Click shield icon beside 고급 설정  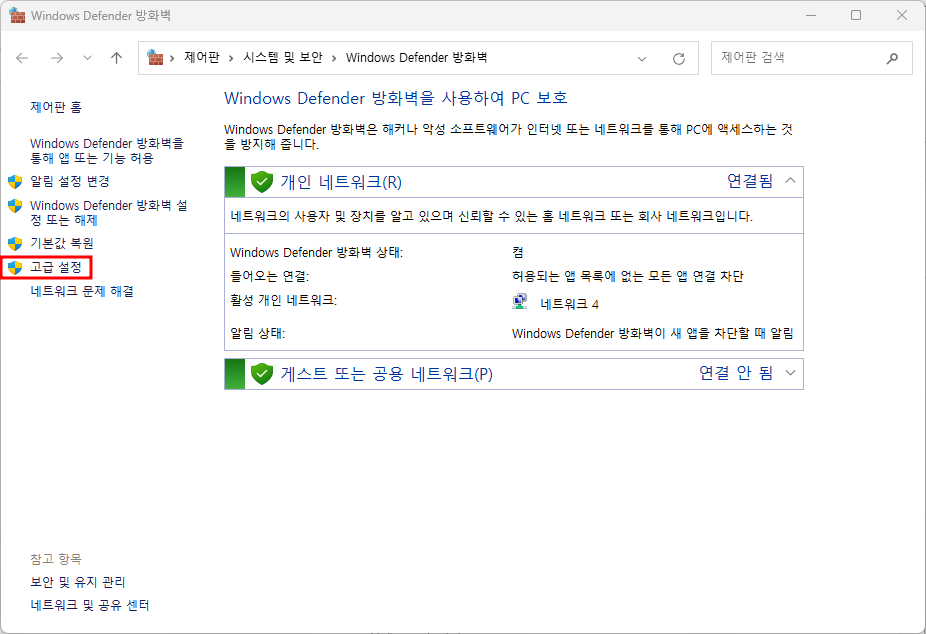point(15,267)
